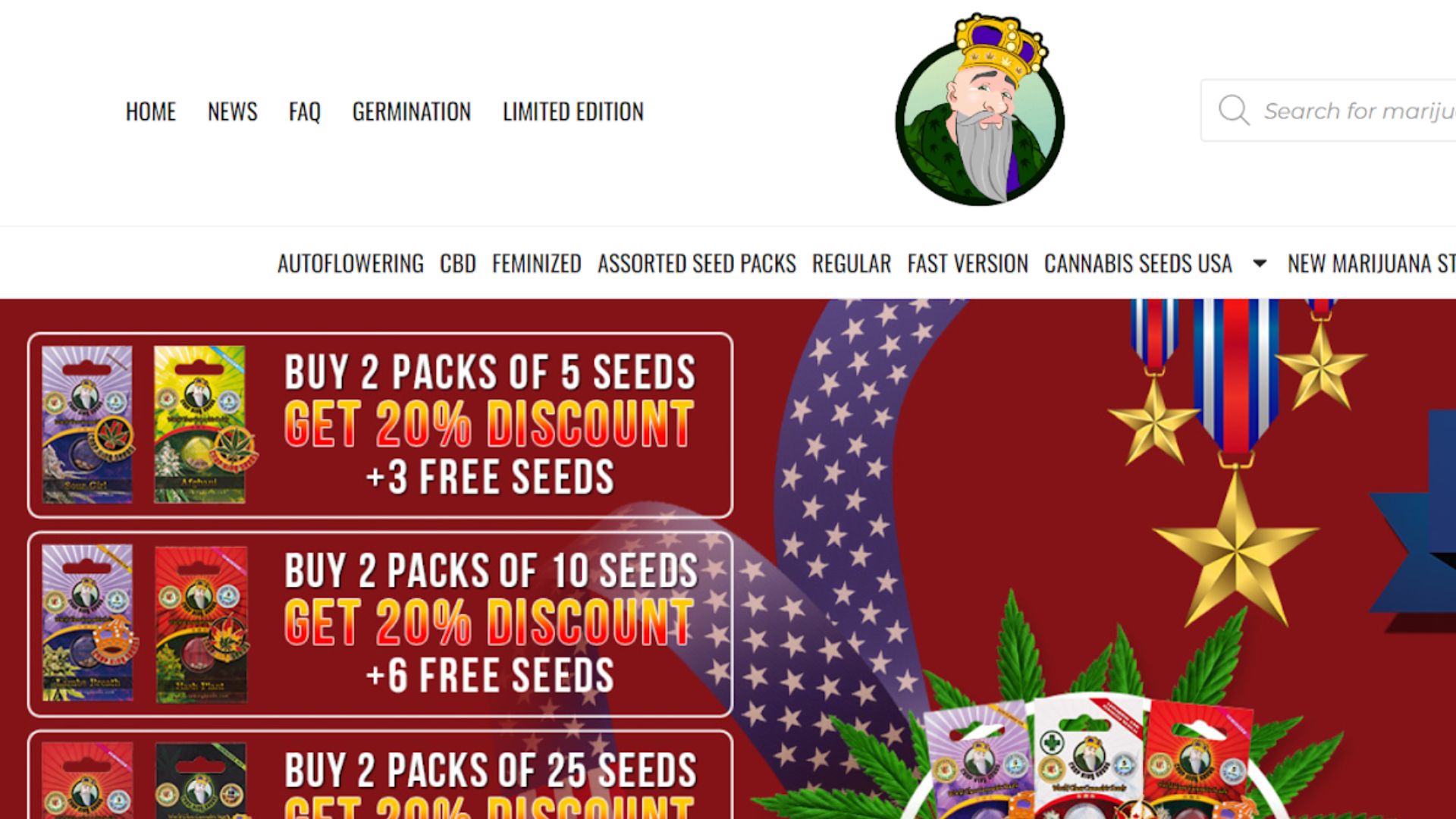This screenshot has width=1456, height=819.
Task: Click the Afghani seed pack image
Action: click(x=201, y=425)
